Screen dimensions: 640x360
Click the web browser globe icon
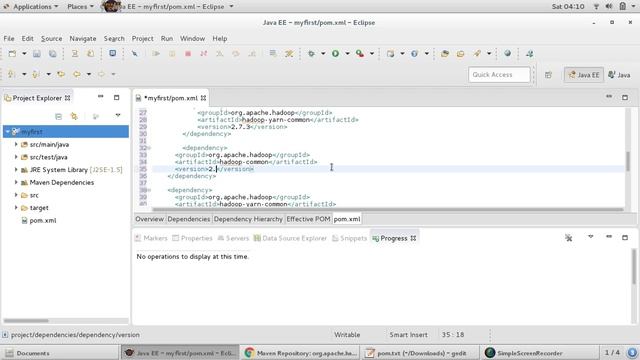point(507,53)
